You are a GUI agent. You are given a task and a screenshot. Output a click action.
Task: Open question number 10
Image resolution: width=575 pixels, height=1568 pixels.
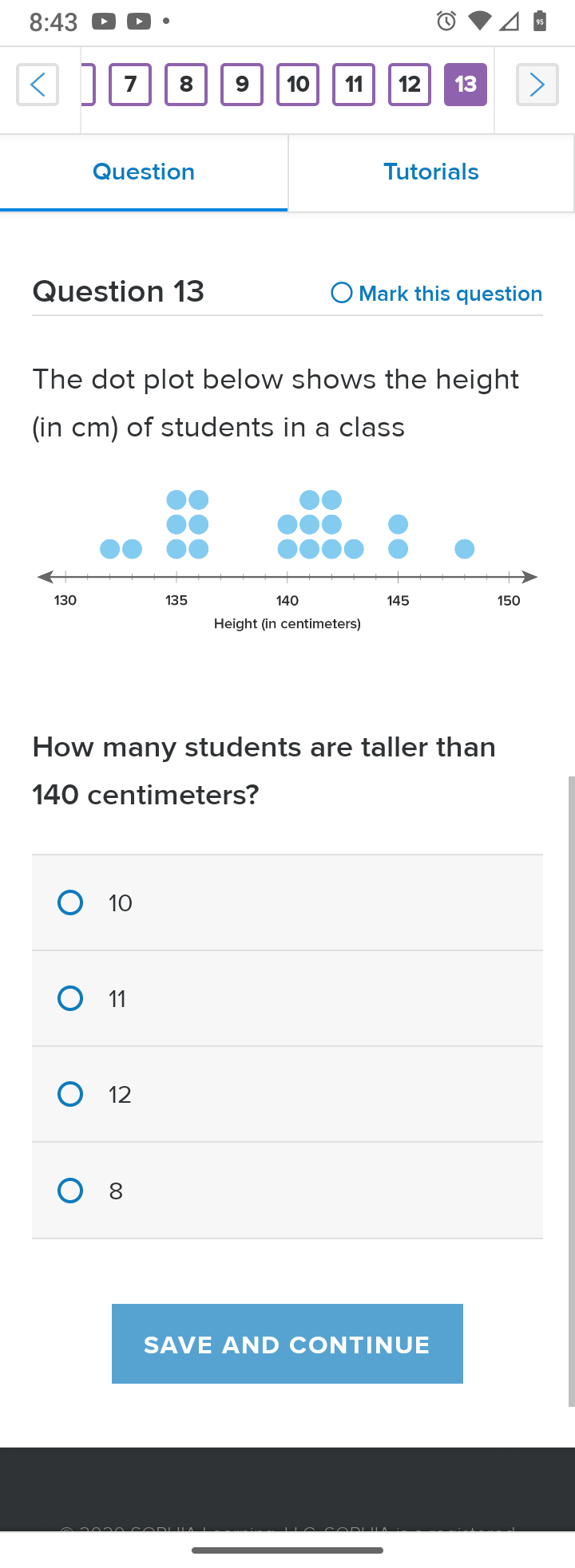point(298,85)
